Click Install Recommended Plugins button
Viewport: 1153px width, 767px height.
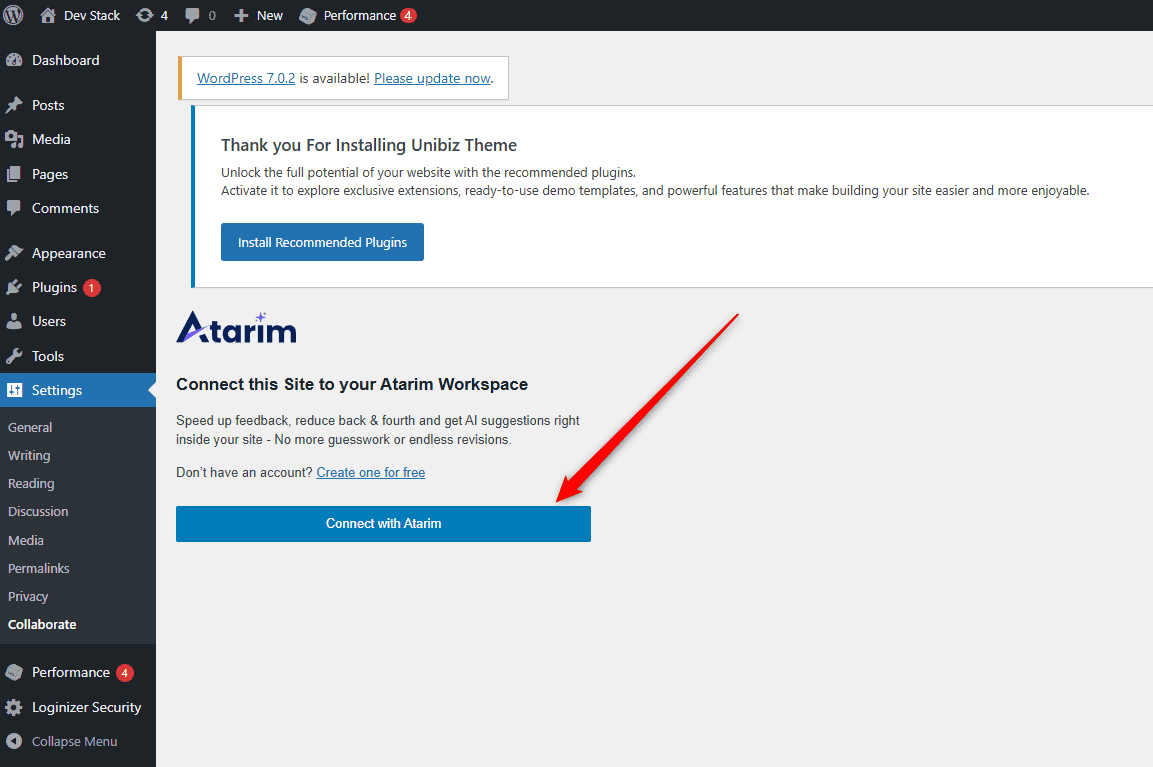[322, 242]
